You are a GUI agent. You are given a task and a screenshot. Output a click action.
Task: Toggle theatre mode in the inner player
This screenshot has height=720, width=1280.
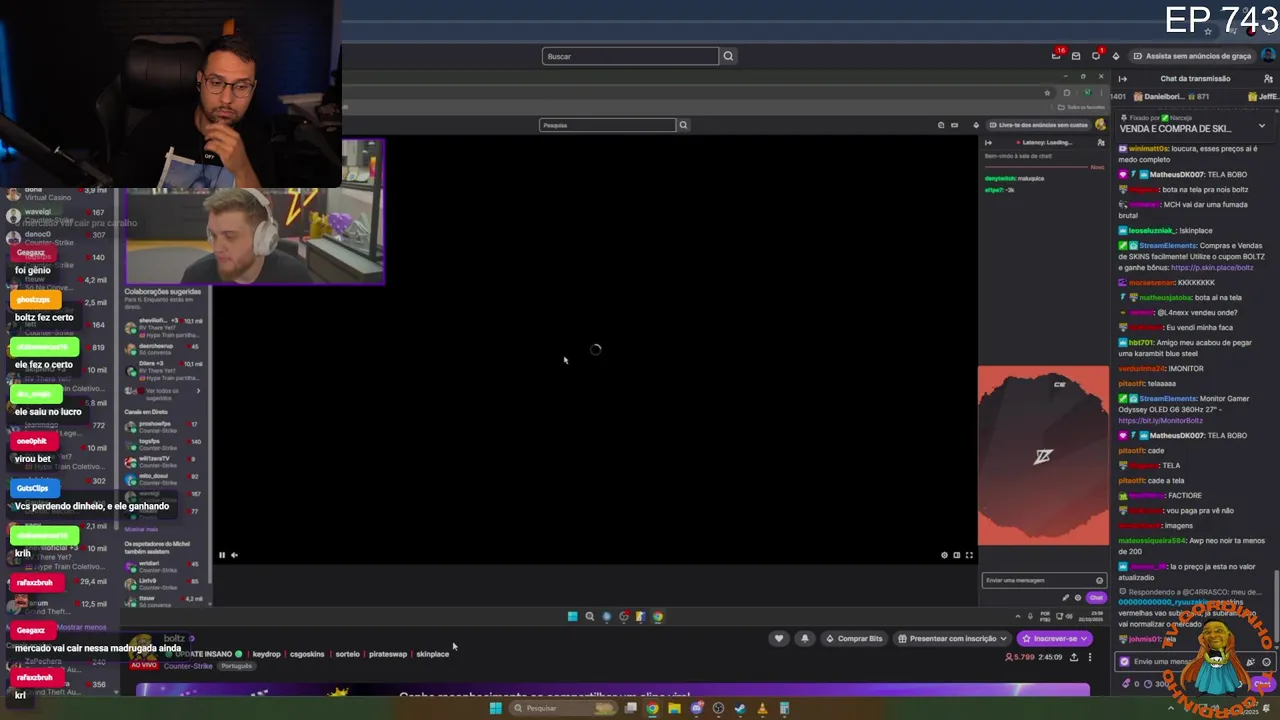[956, 555]
